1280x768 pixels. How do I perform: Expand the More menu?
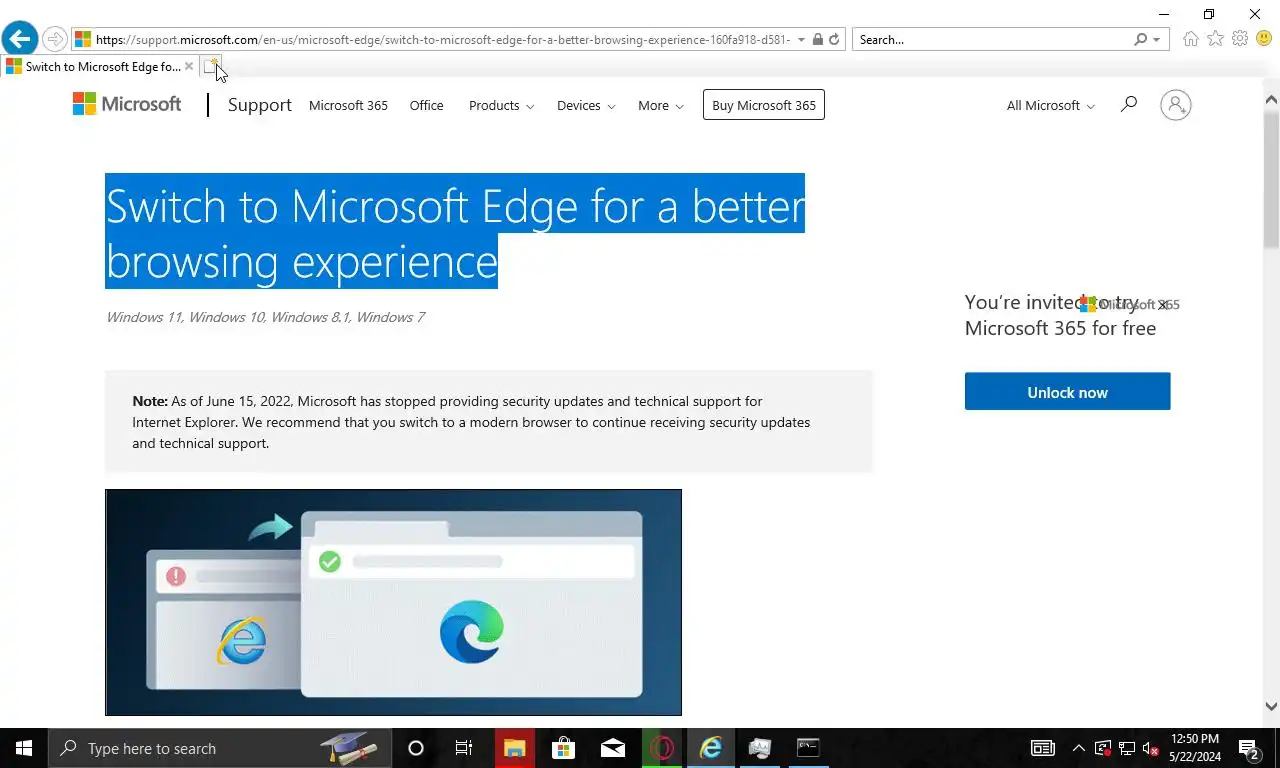click(x=661, y=105)
